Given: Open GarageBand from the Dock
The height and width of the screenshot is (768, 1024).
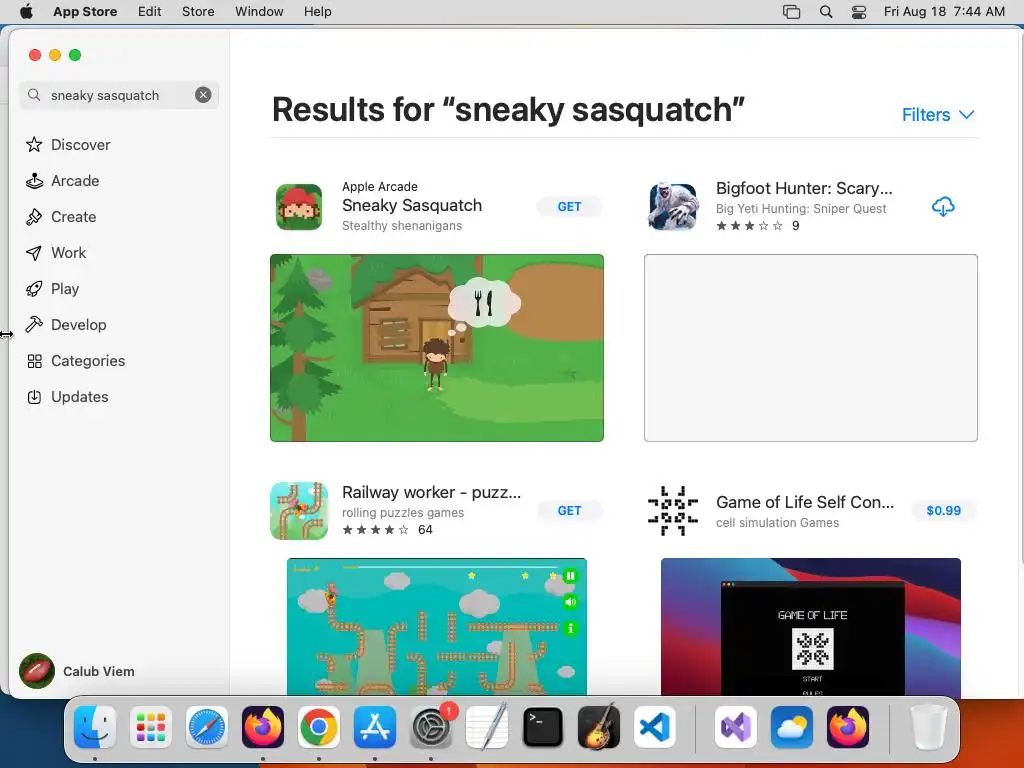Looking at the screenshot, I should (x=599, y=728).
